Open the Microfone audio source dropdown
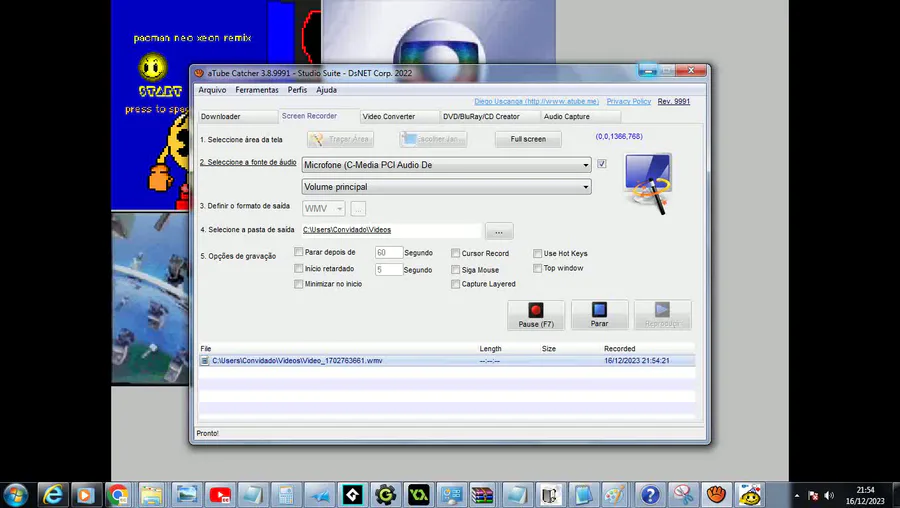 click(447, 165)
